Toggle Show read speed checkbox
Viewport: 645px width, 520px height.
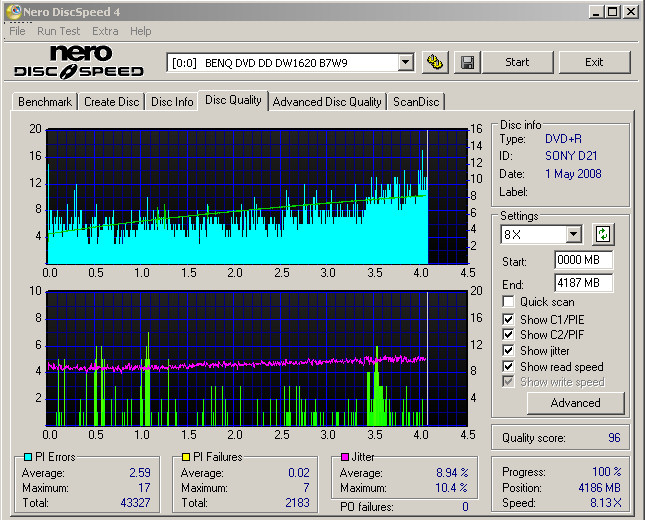coord(508,366)
